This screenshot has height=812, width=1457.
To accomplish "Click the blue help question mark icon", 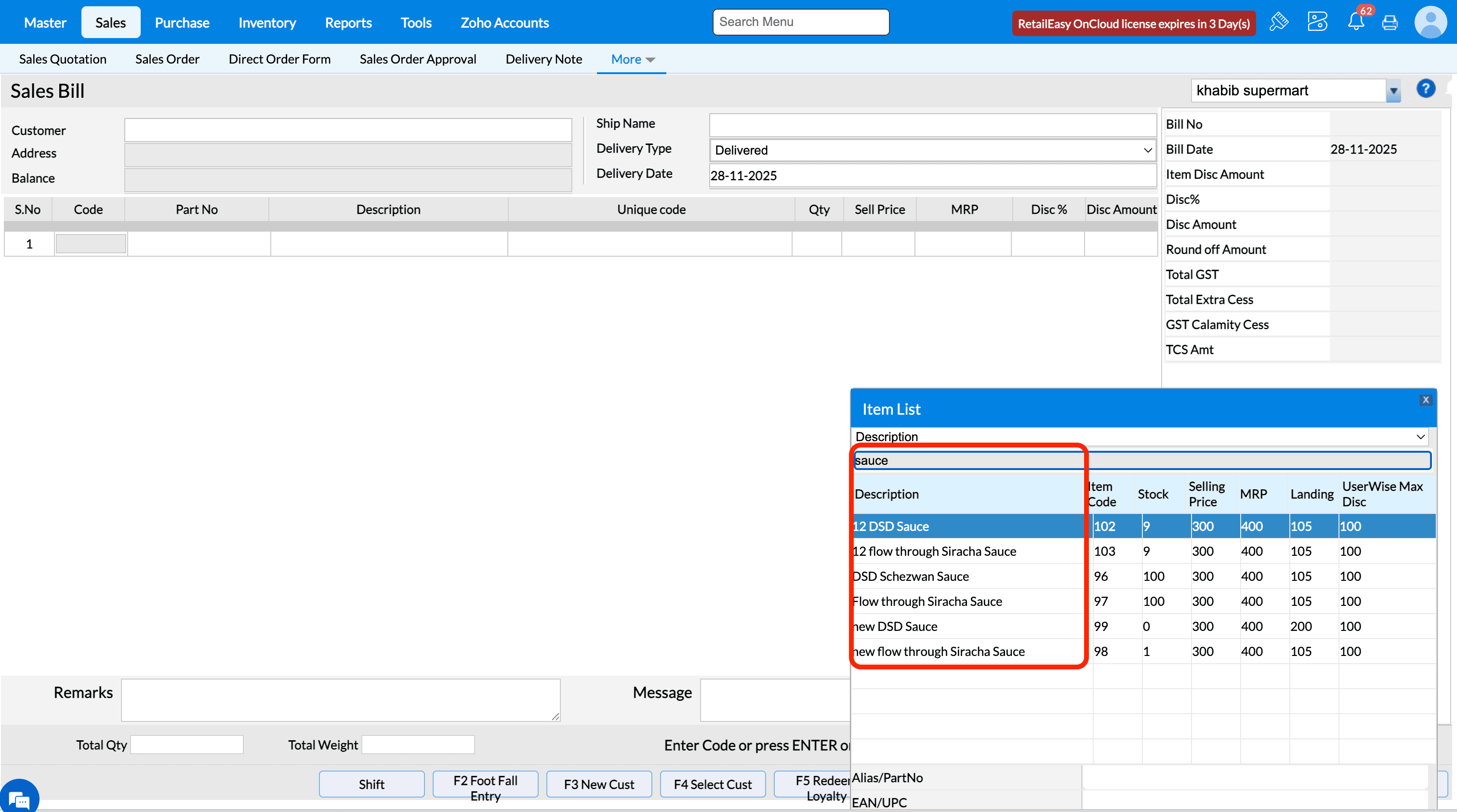I will click(x=1425, y=89).
